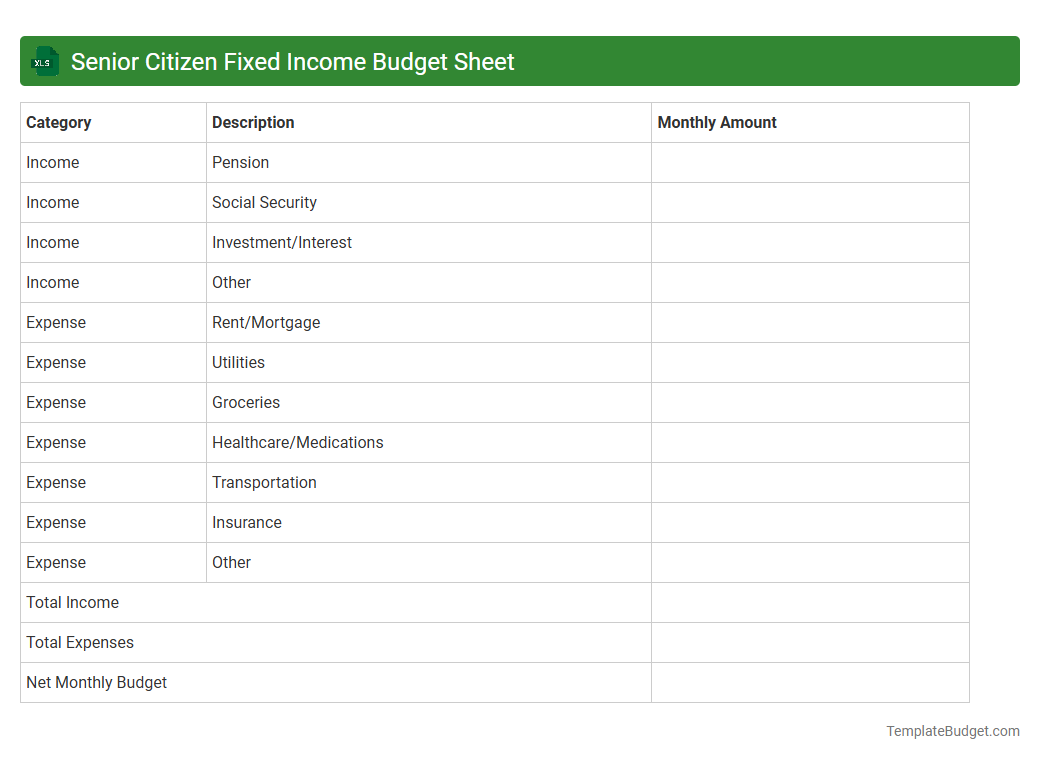The height and width of the screenshot is (760, 1040).
Task: Select the Groceries expense cell
Action: pyautogui.click(x=246, y=402)
